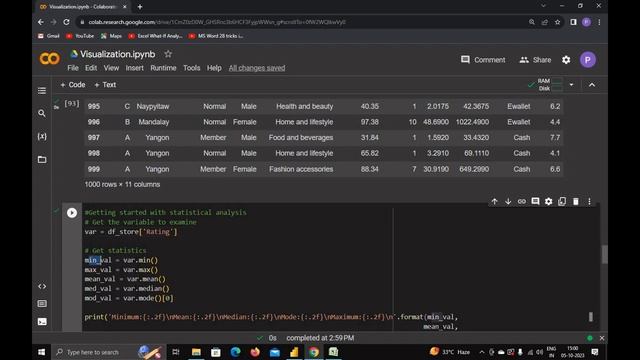Open Task View on the taskbar

click(x=176, y=352)
